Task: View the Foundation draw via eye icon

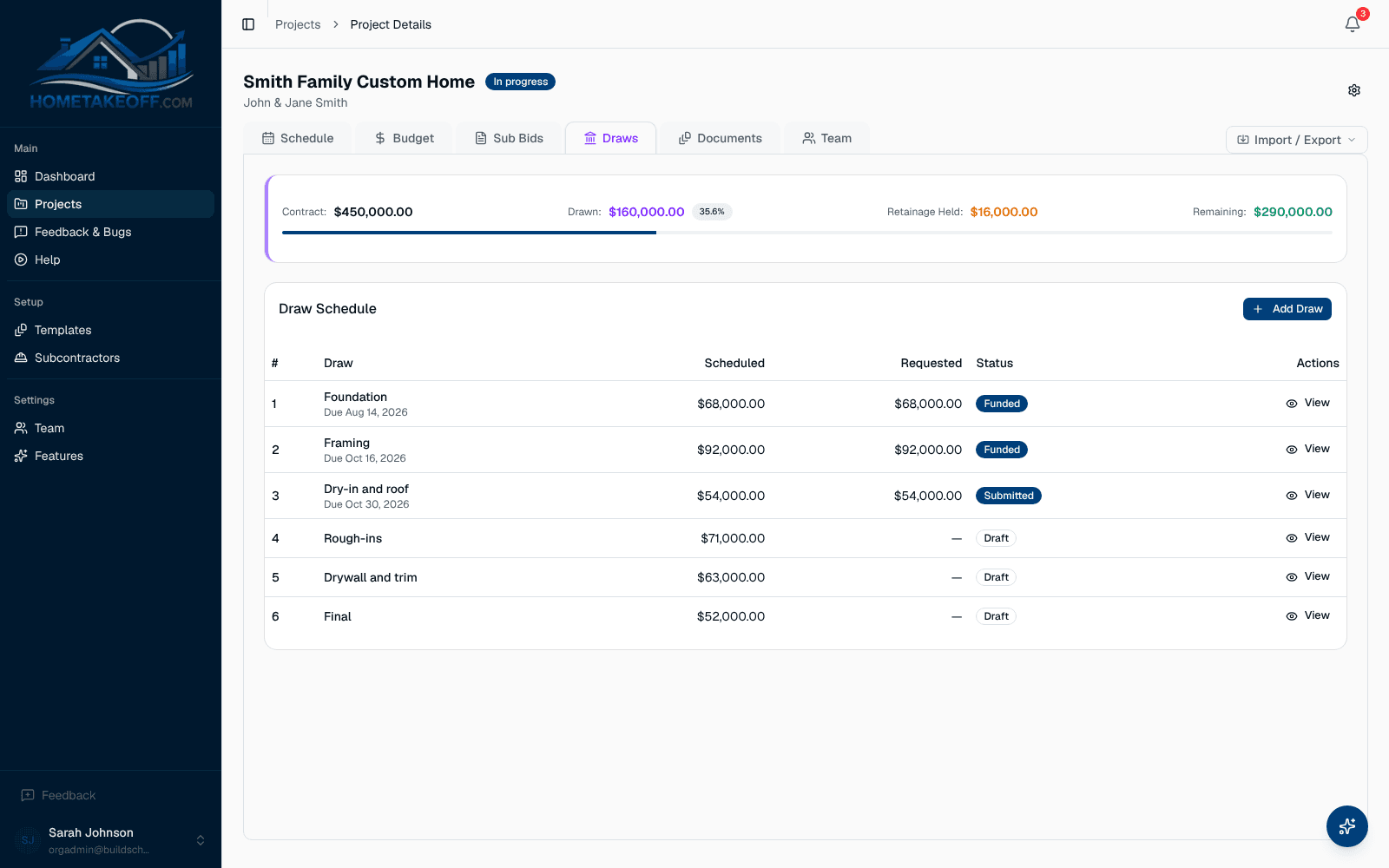Action: (x=1292, y=404)
